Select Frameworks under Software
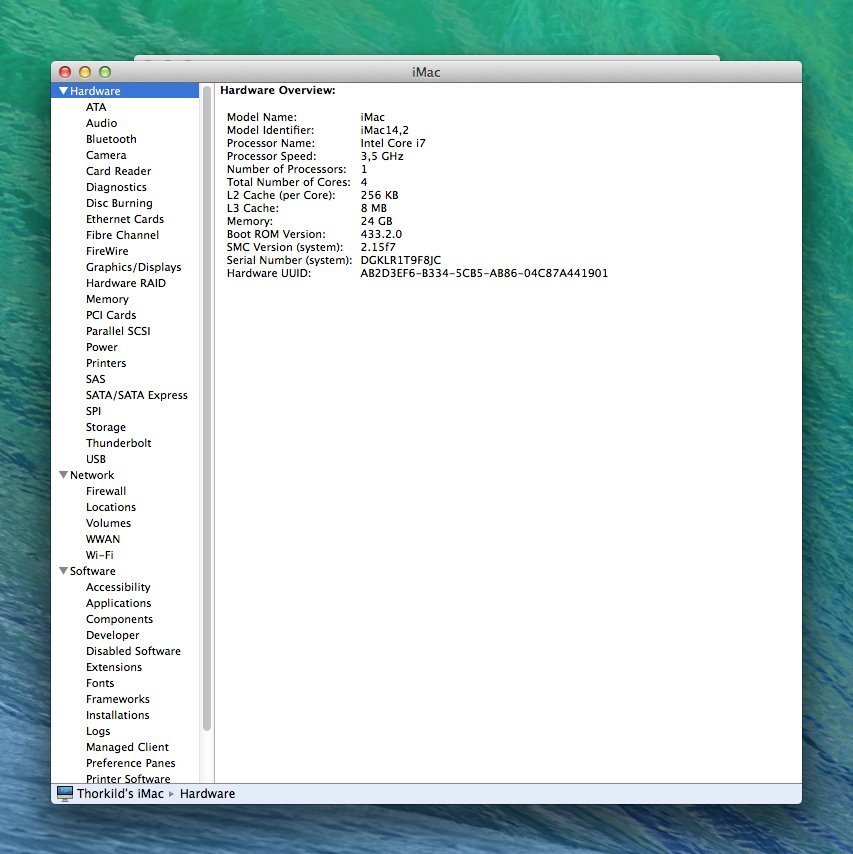 pos(118,699)
